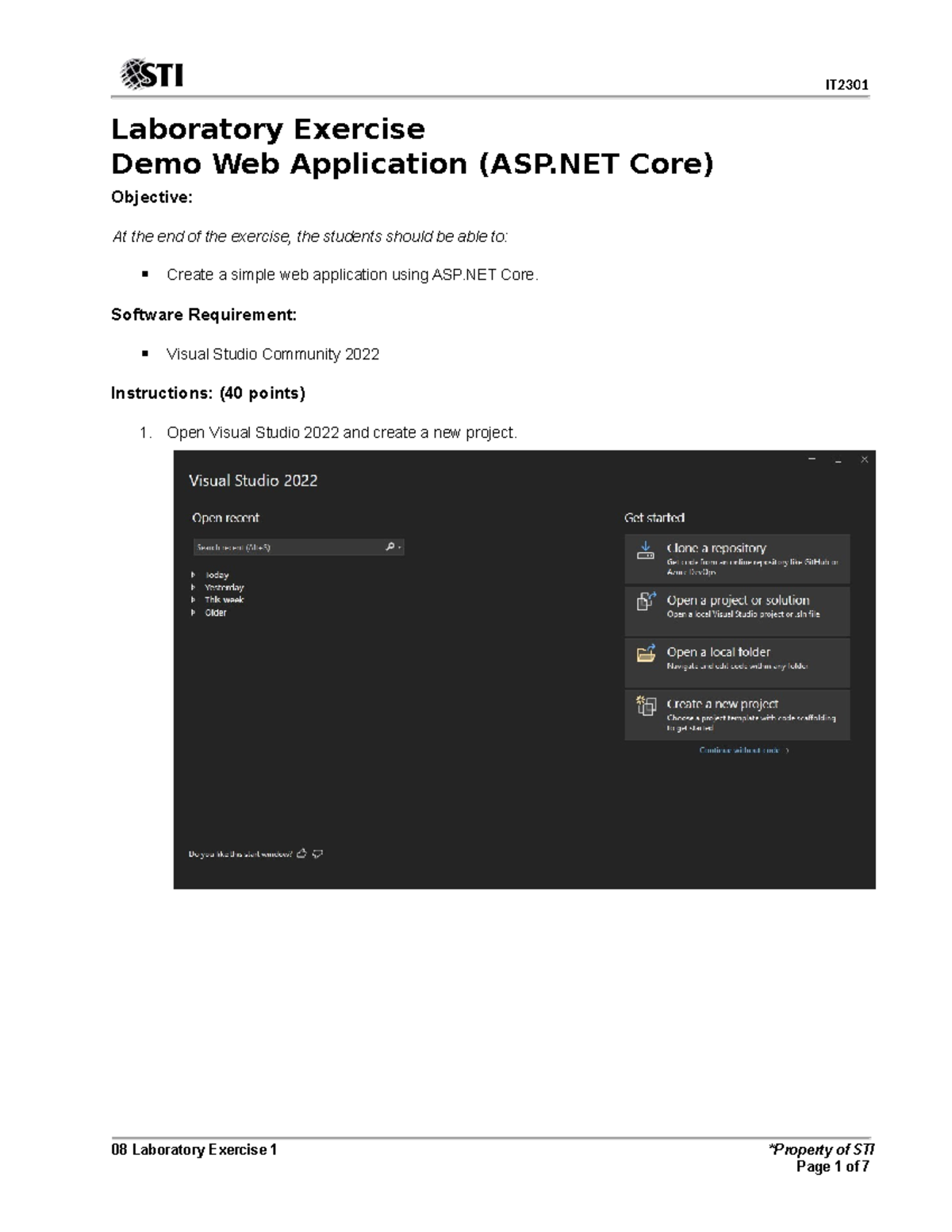
Task: Click the thumbs-down feedback icon
Action: tap(318, 855)
